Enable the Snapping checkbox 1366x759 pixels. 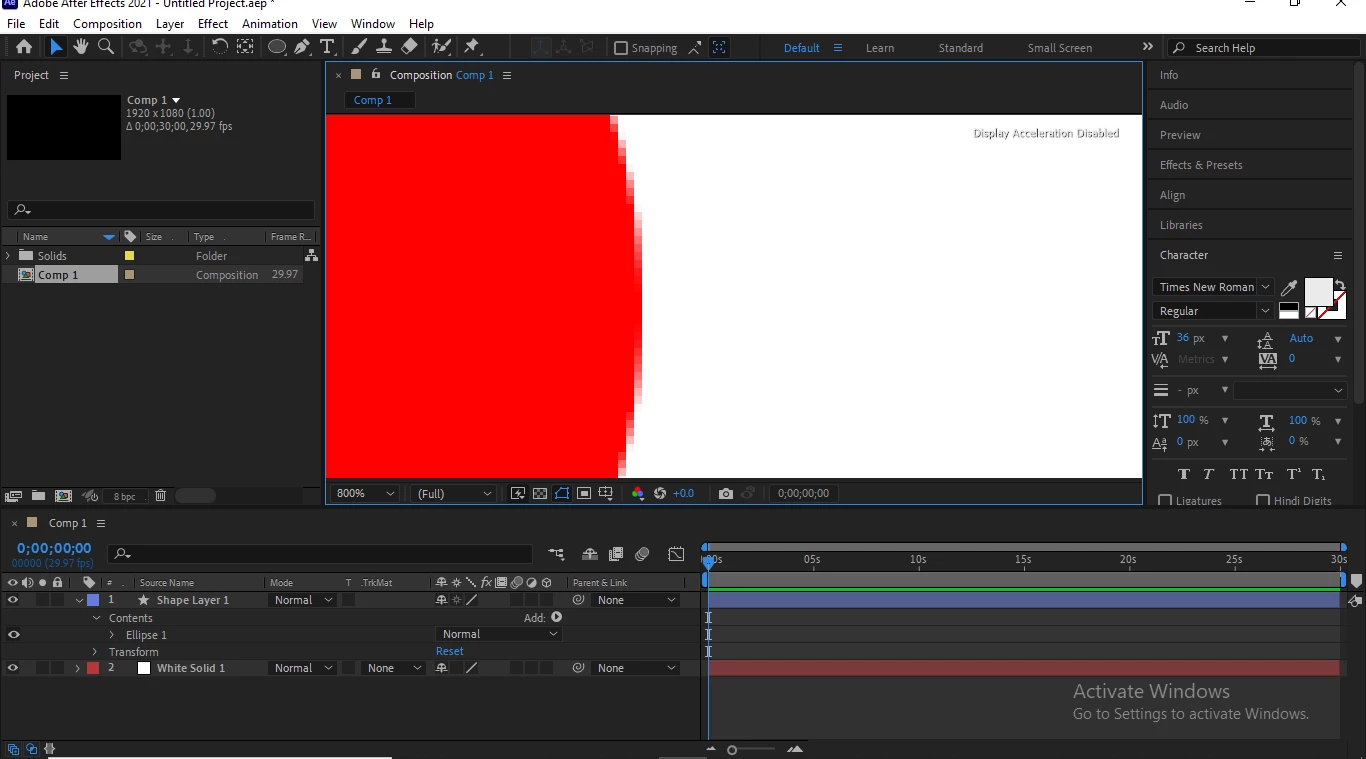click(621, 48)
